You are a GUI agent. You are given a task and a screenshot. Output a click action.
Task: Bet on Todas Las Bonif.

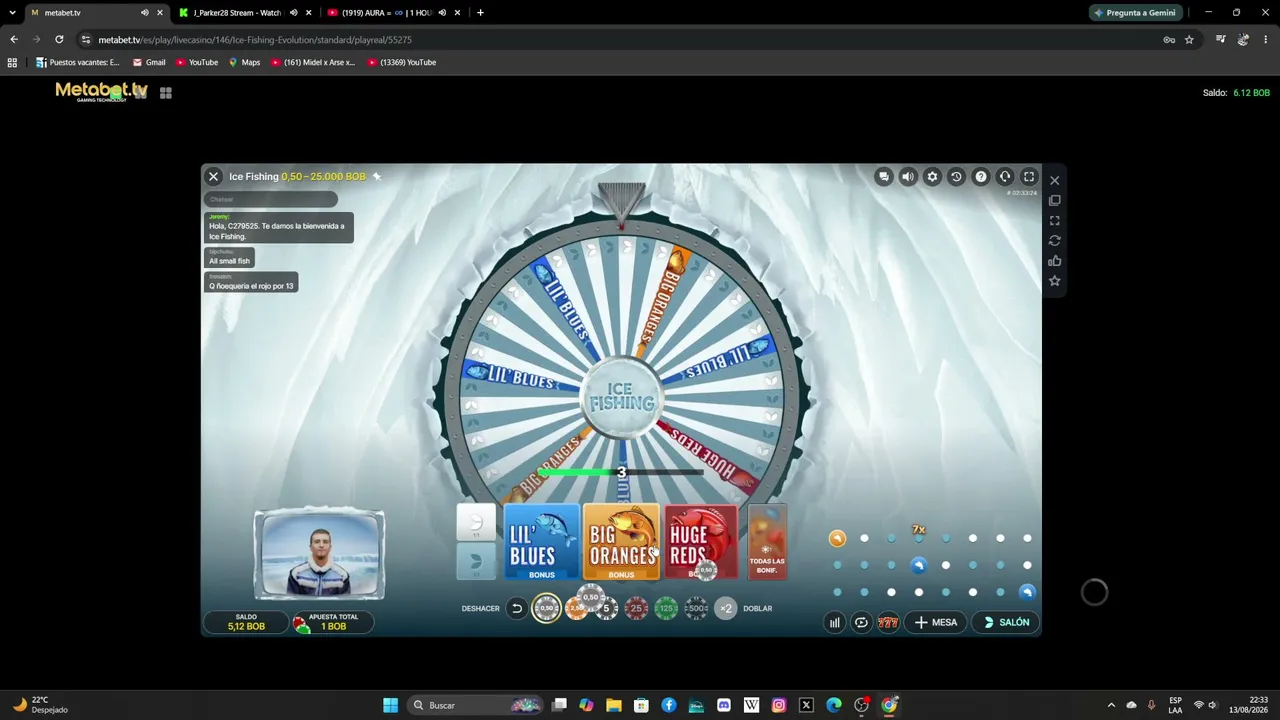[767, 542]
